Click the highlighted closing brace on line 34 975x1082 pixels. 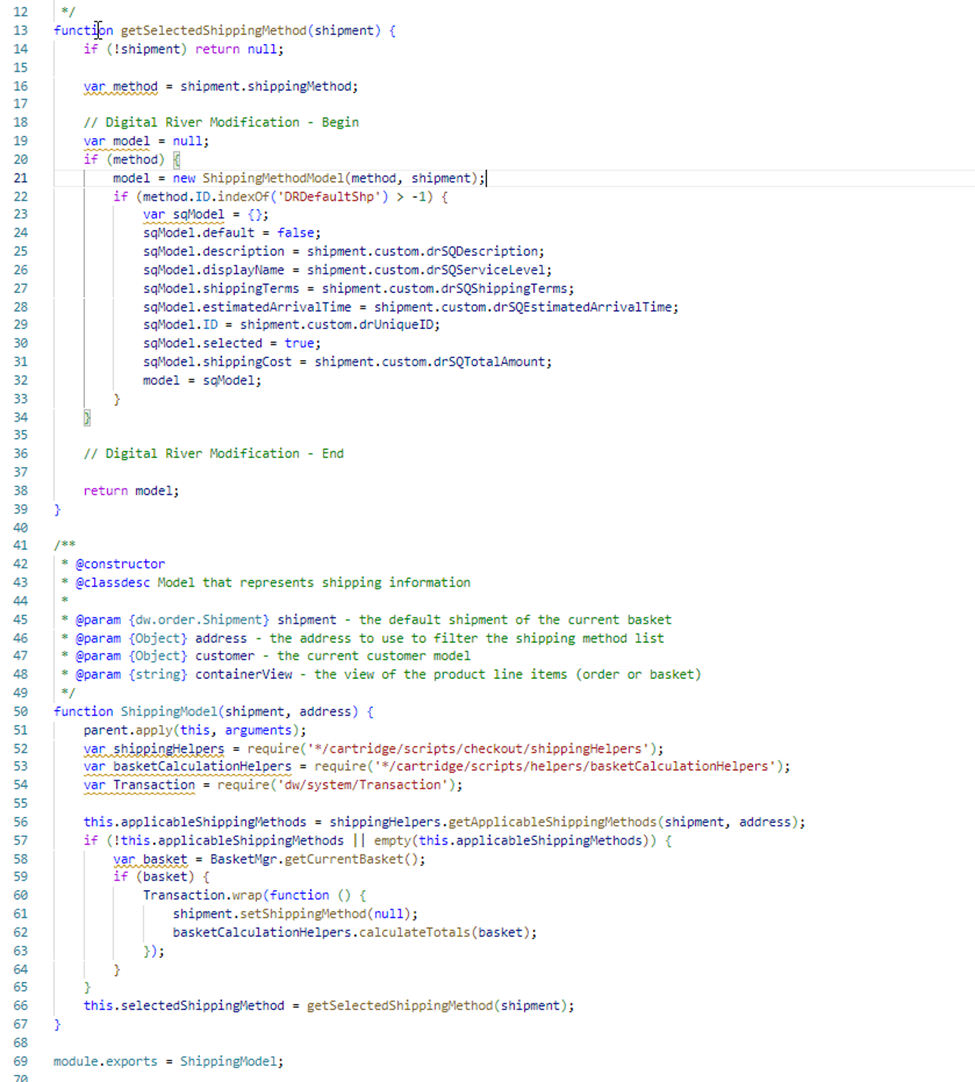tap(87, 417)
